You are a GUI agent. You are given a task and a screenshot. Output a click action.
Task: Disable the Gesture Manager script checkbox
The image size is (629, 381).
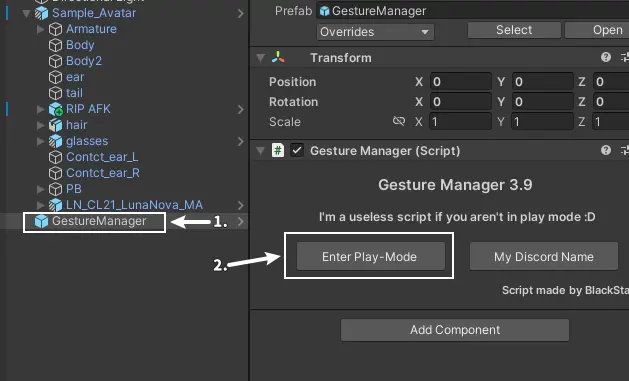pos(297,151)
